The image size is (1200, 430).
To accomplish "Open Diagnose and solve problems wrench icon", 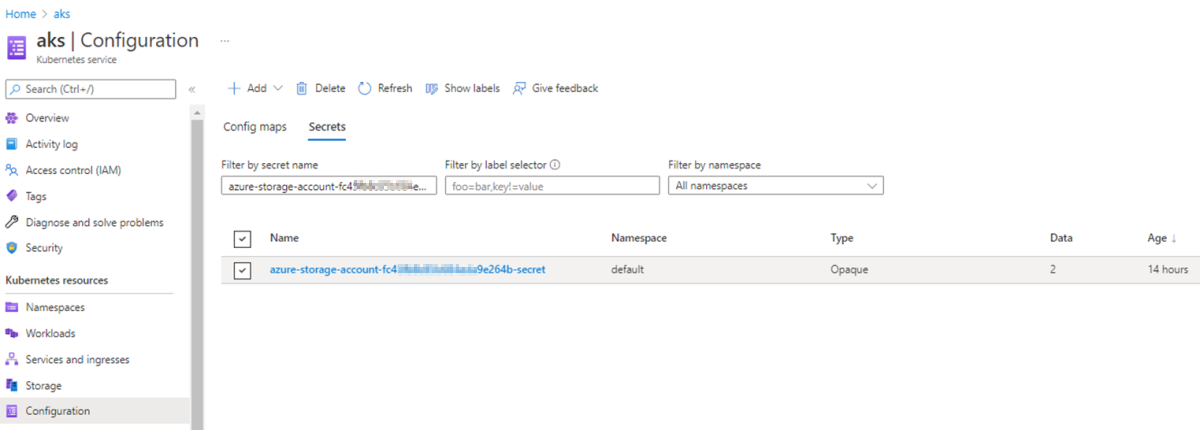I will click(x=12, y=222).
